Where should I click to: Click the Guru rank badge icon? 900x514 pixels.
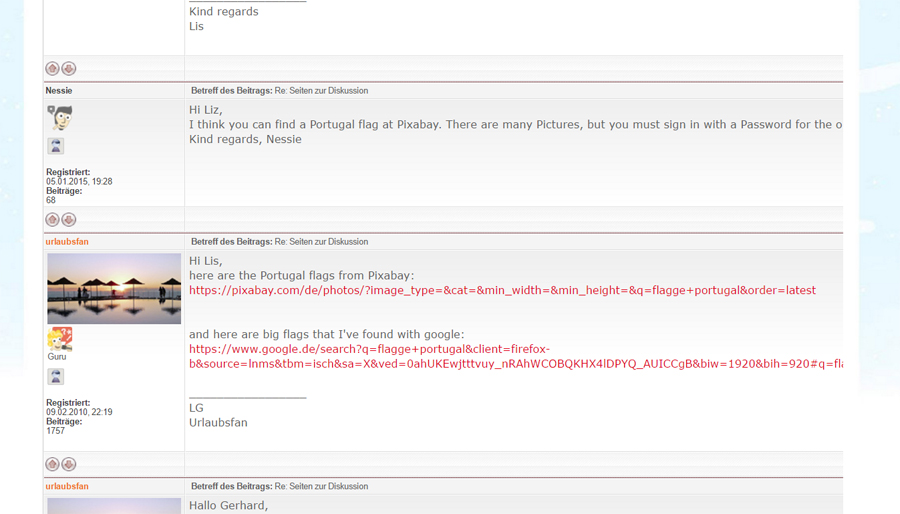(60, 339)
